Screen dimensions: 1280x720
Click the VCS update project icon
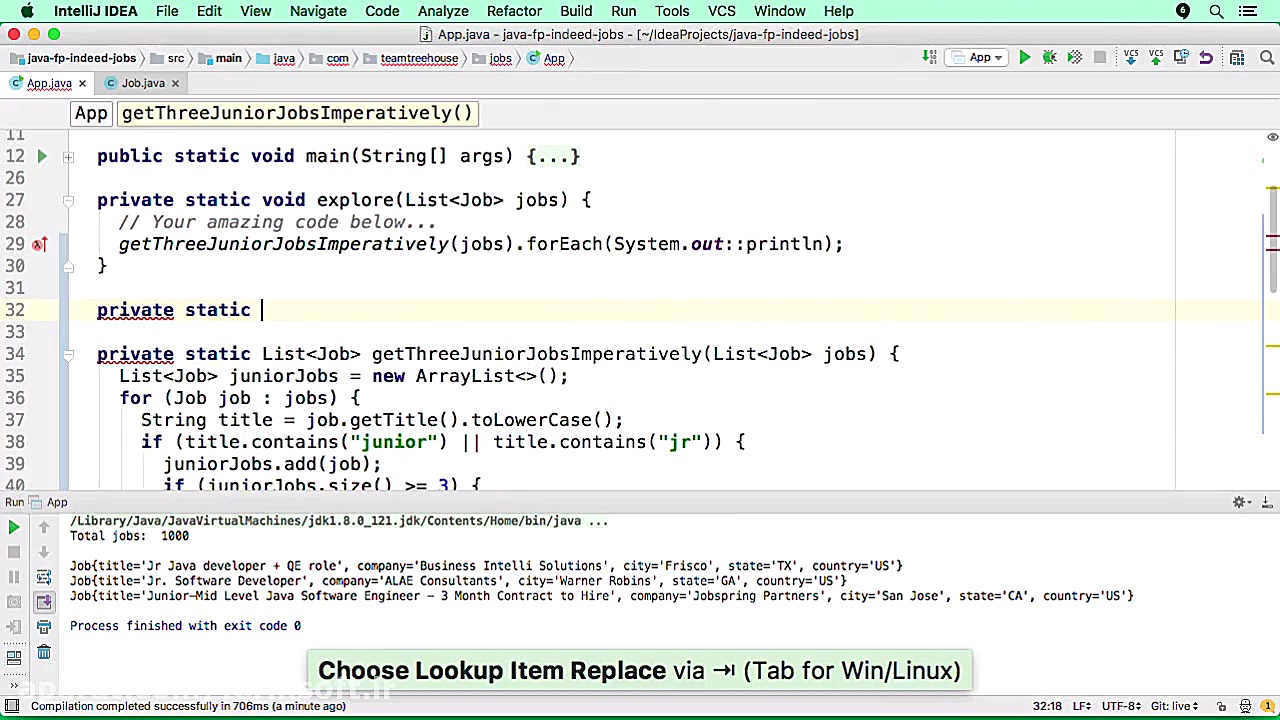1131,58
